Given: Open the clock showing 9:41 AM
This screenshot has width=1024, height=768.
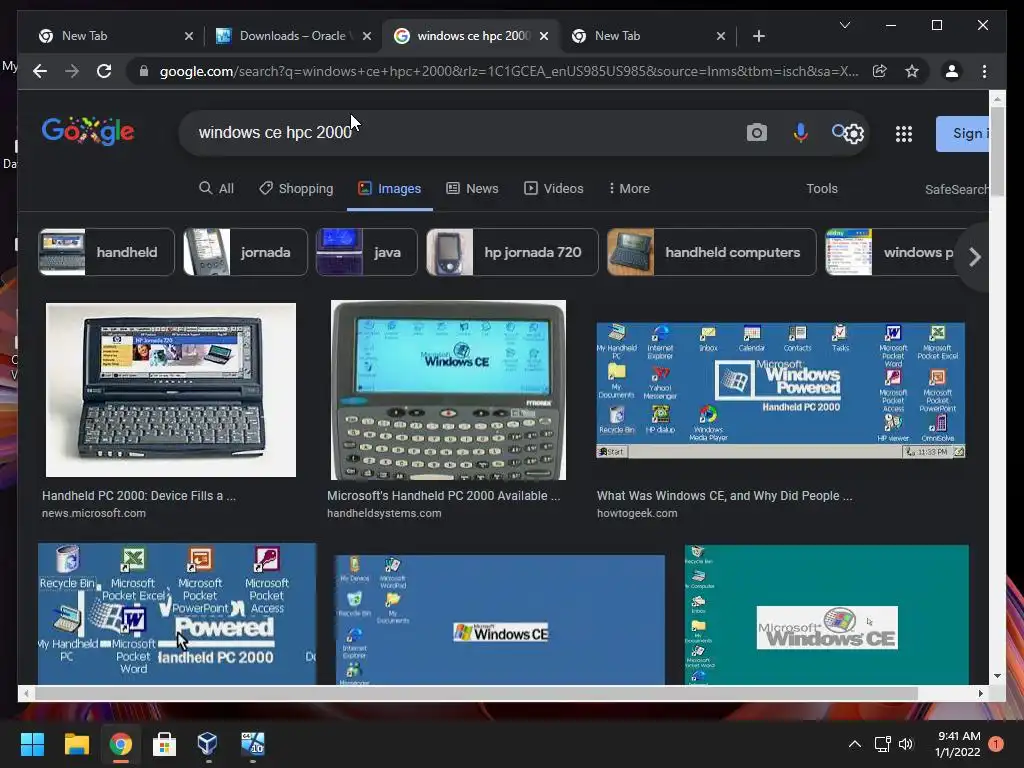Looking at the screenshot, I should [958, 744].
